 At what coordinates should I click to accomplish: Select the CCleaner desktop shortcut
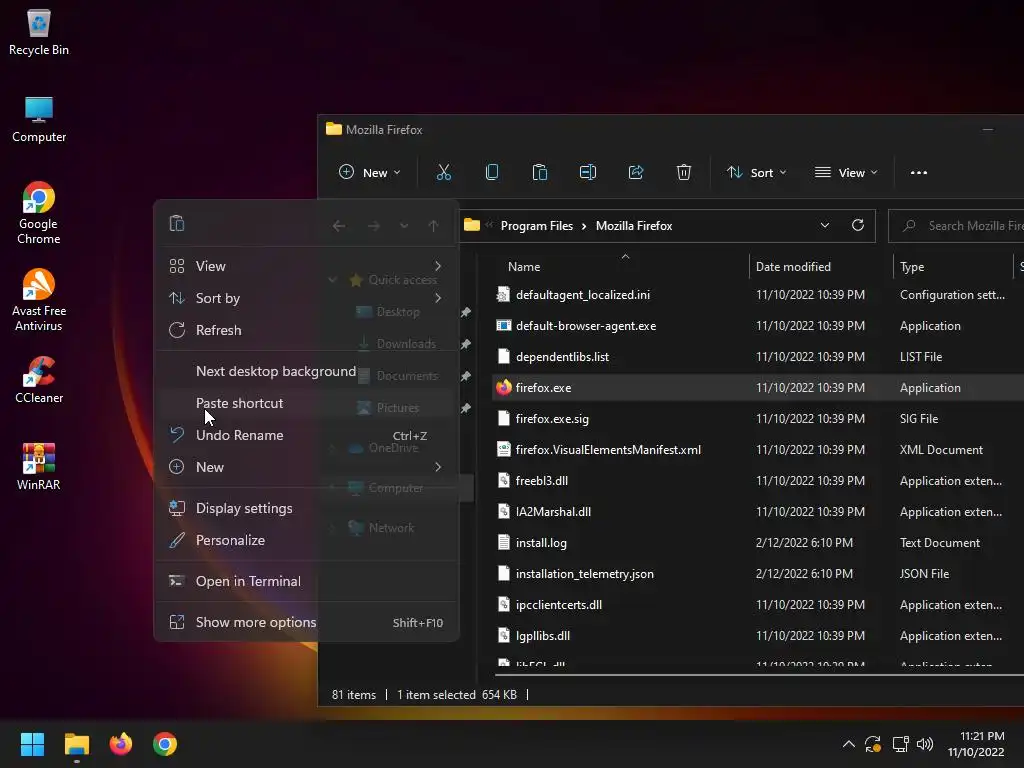point(39,380)
